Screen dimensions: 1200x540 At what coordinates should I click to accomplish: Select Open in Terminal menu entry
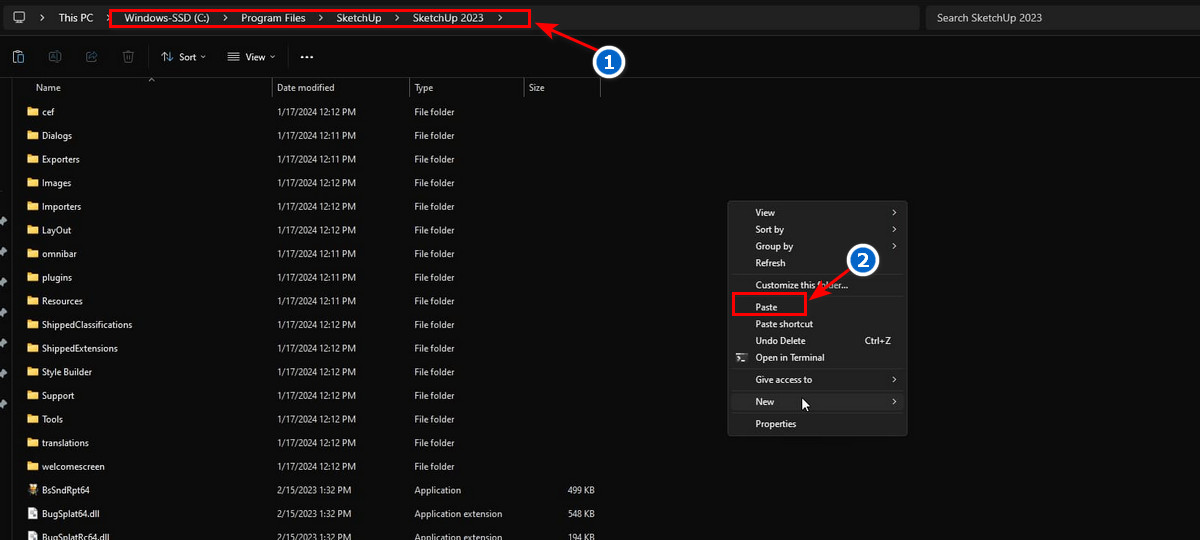(790, 358)
